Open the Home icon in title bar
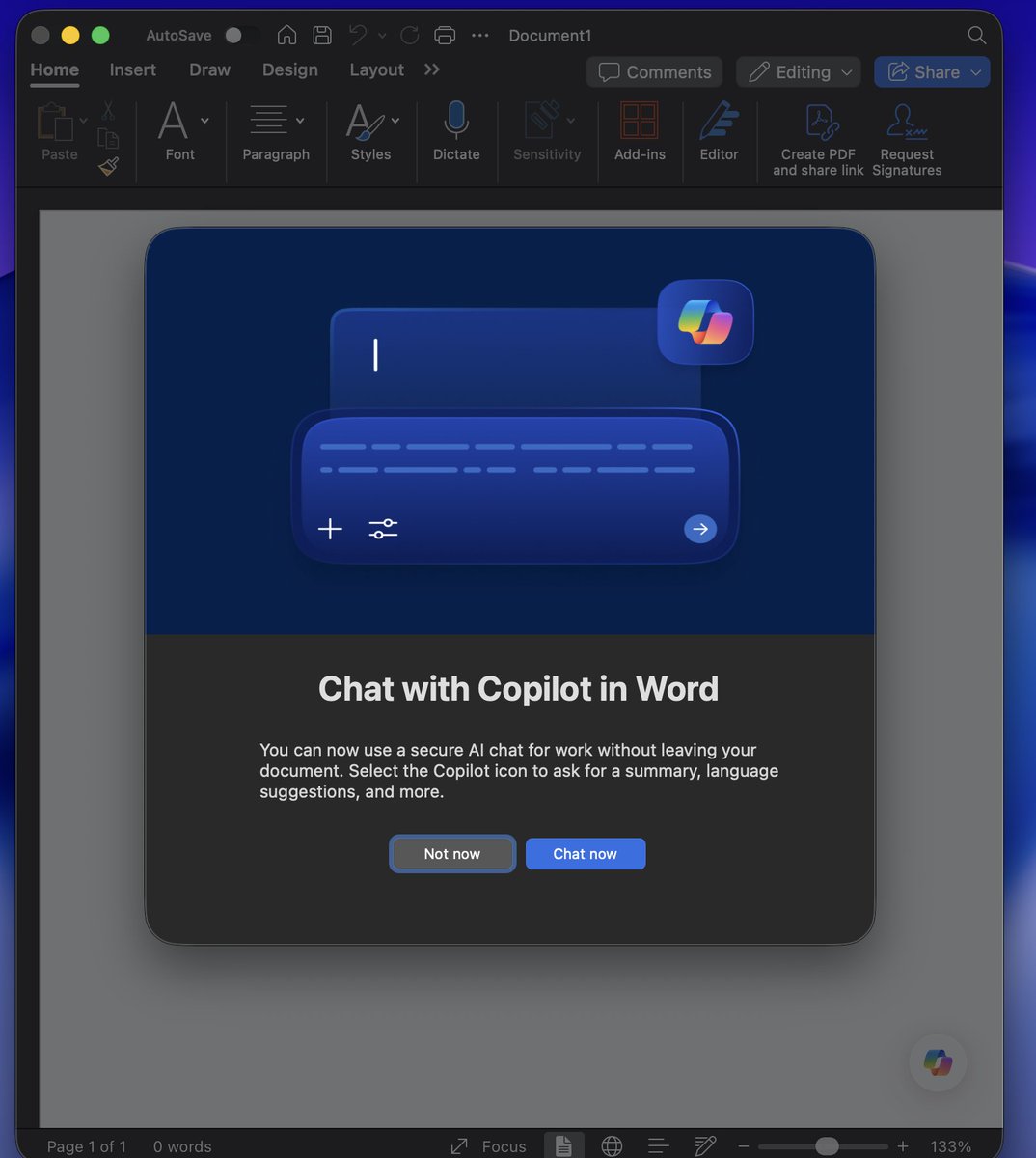Screen dimensions: 1036x1158 [286, 36]
